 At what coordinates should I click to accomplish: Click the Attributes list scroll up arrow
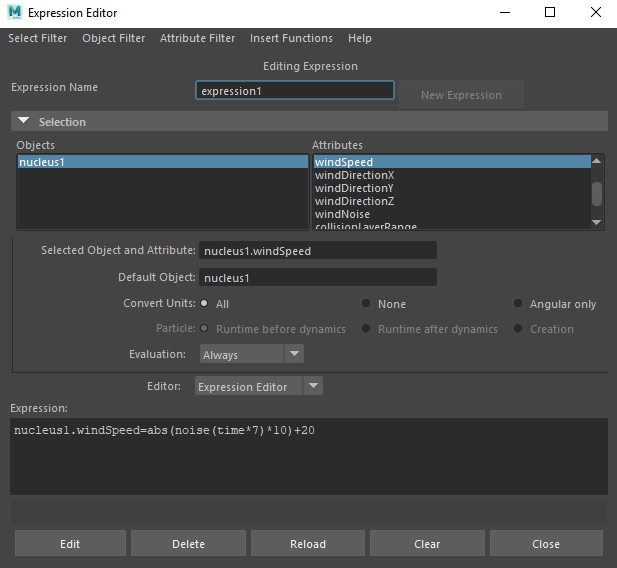597,161
